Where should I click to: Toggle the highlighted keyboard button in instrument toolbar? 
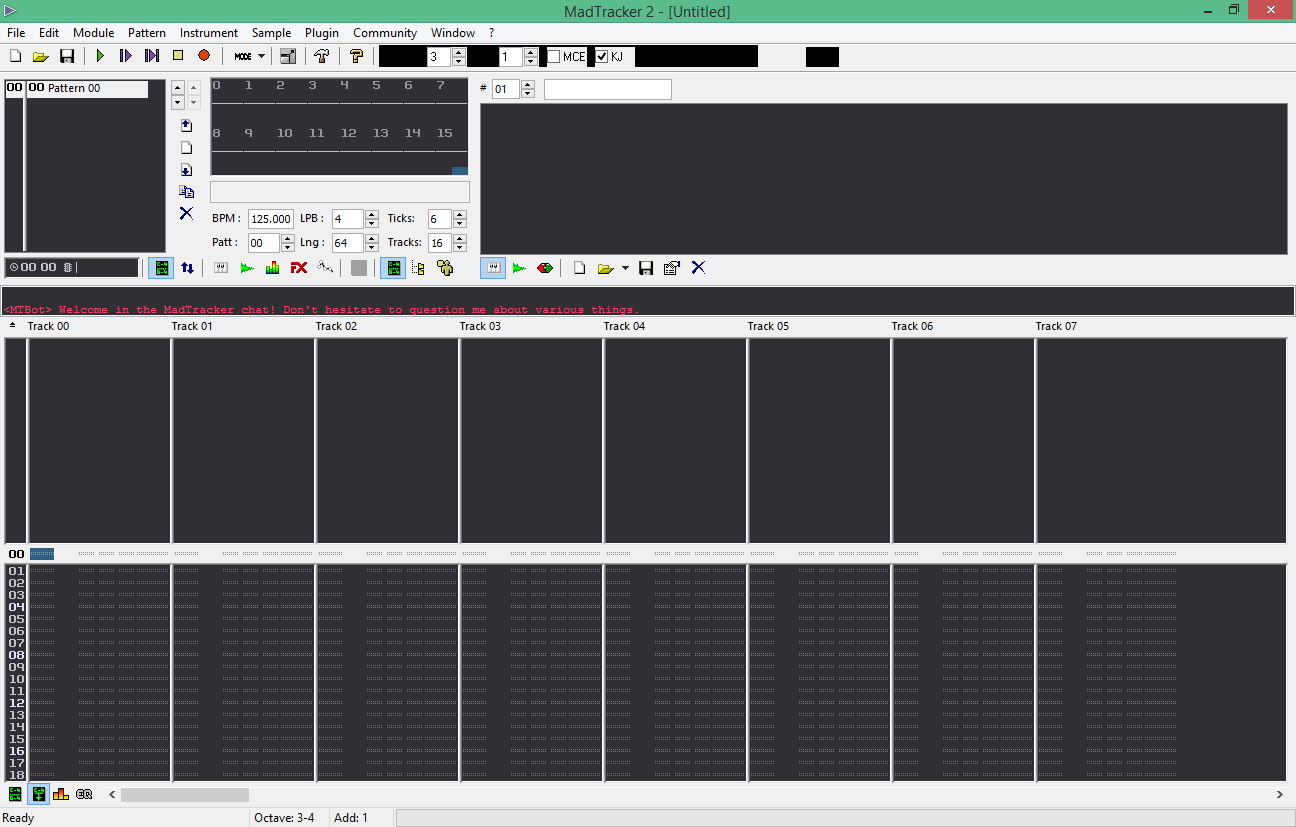coord(493,268)
